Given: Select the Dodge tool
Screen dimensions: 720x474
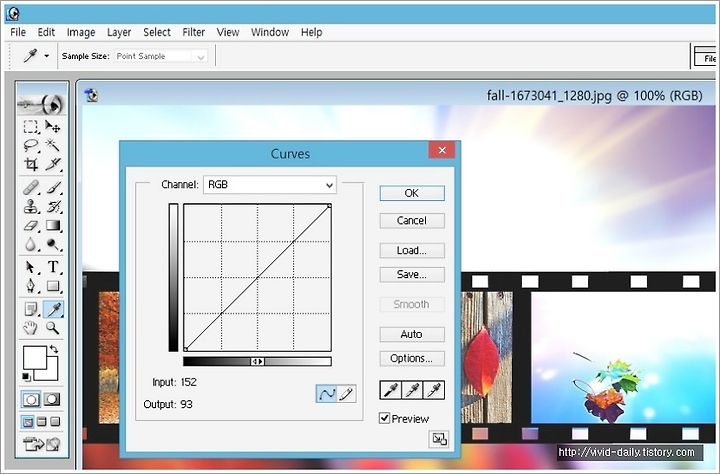Looking at the screenshot, I should (52, 244).
